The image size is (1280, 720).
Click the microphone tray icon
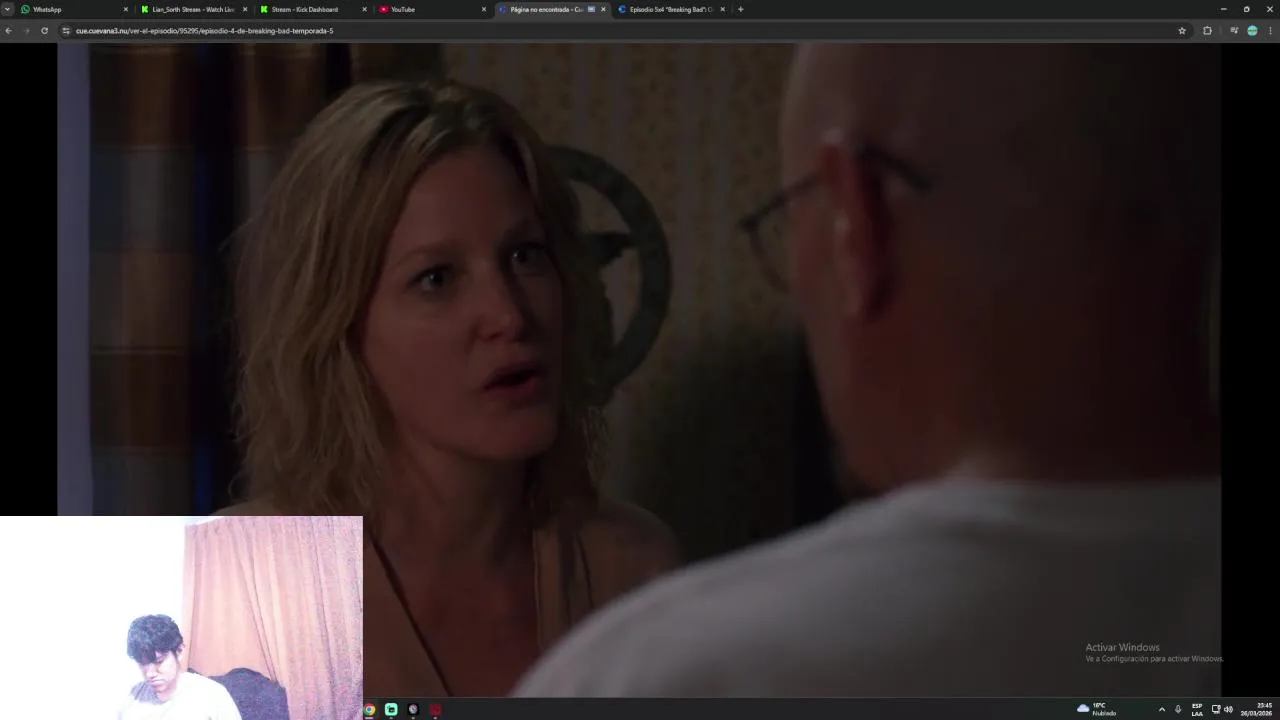pos(1178,709)
